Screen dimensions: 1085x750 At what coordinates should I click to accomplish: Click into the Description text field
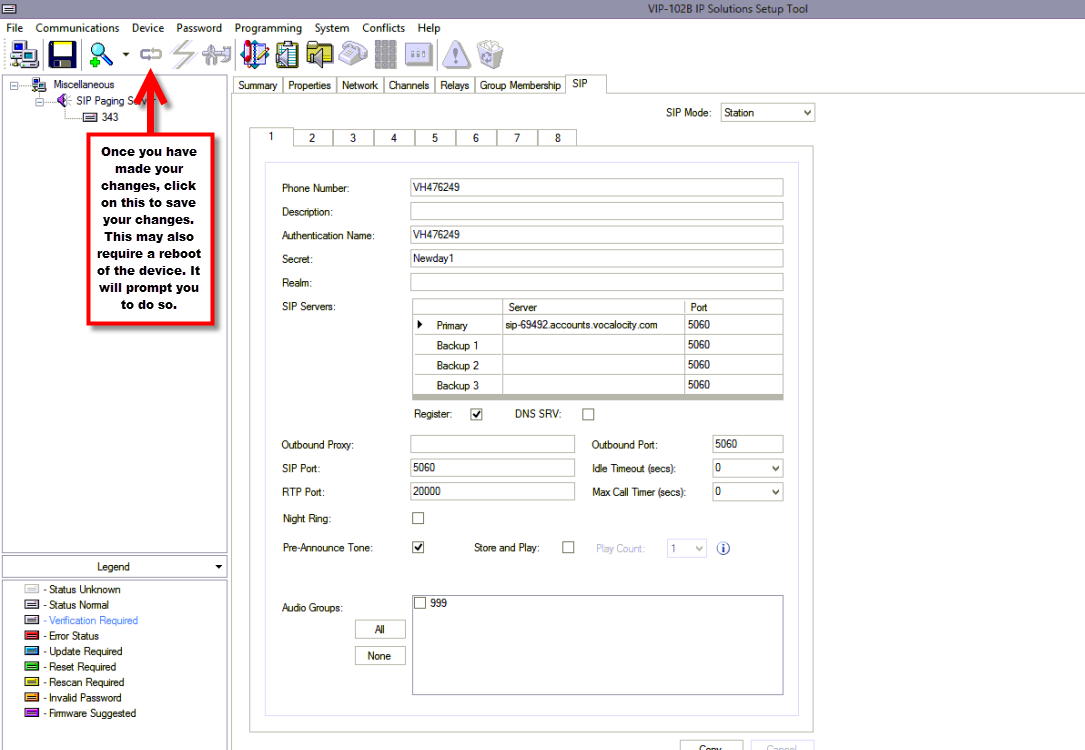click(x=596, y=211)
